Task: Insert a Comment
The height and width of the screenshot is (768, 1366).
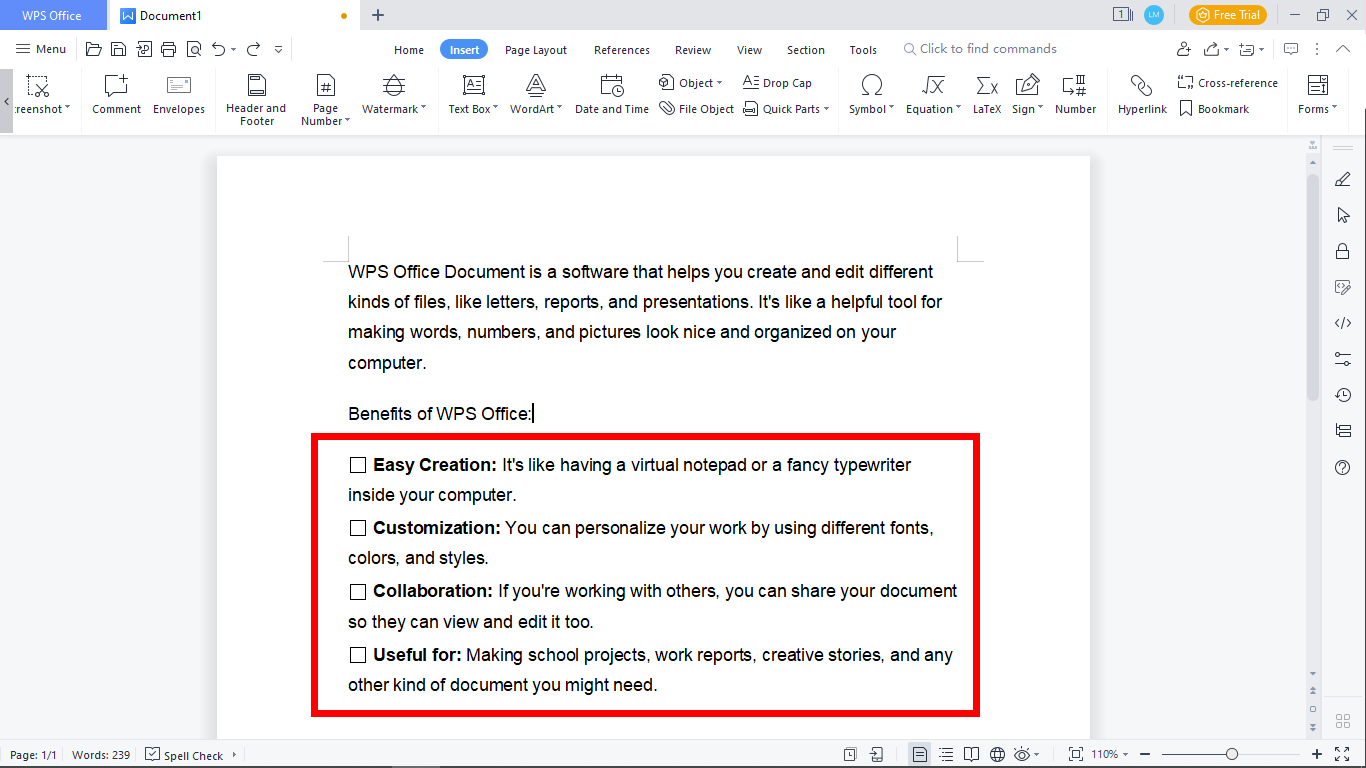Action: (x=115, y=95)
